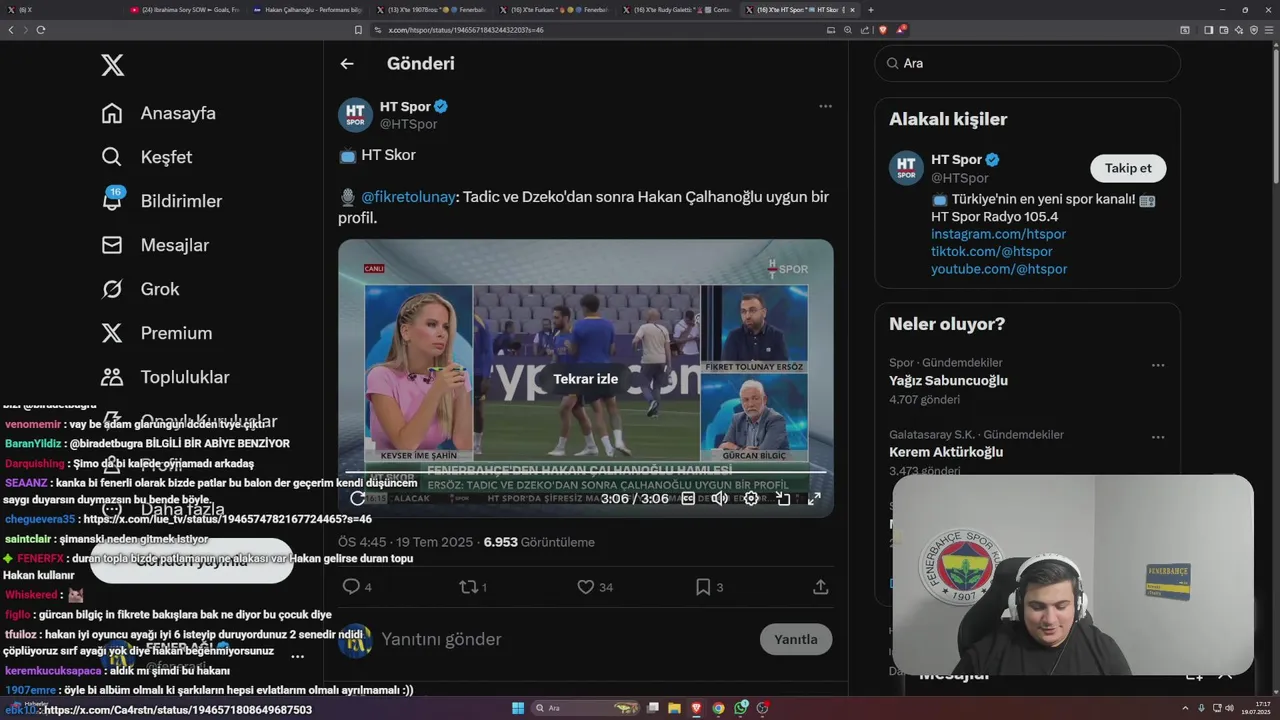Screen dimensions: 1280x720
Task: Toggle picture-in-picture on video
Action: tap(783, 498)
